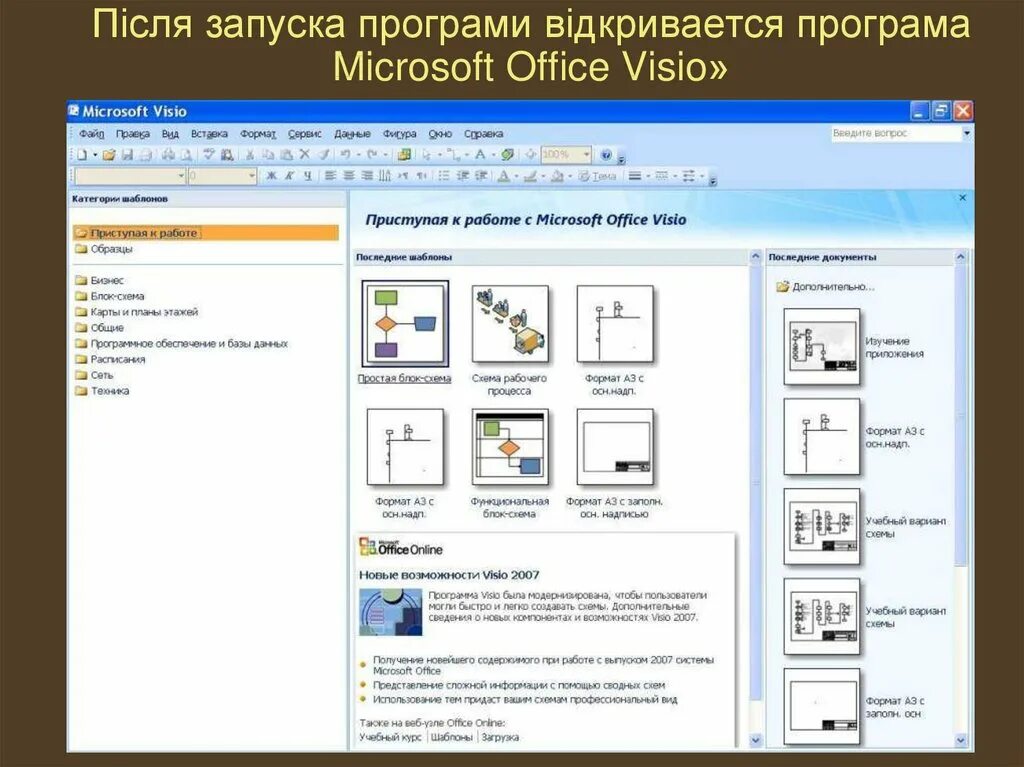
Task: Select the Образцы category
Action: pos(104,249)
